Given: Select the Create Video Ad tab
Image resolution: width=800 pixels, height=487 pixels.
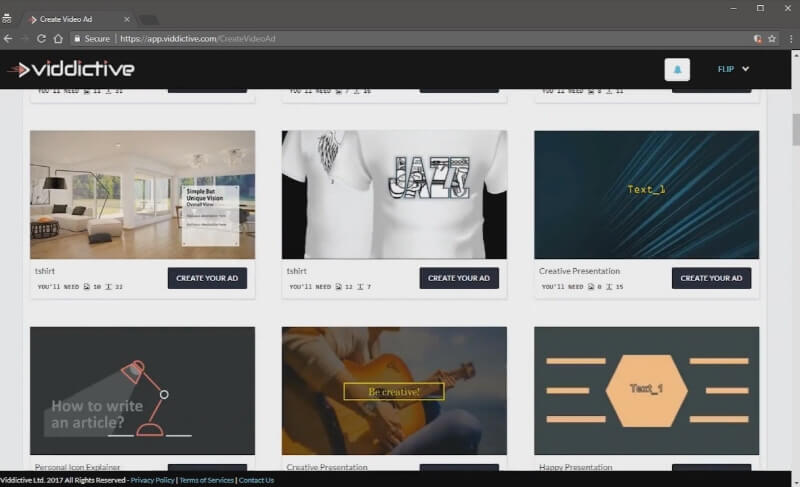Looking at the screenshot, I should (77, 19).
